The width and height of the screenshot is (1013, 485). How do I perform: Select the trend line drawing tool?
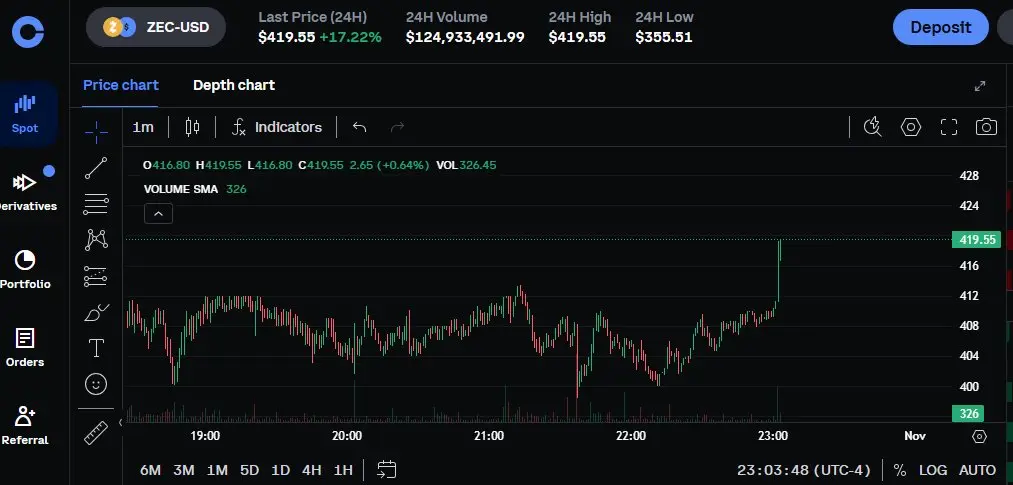click(x=96, y=168)
